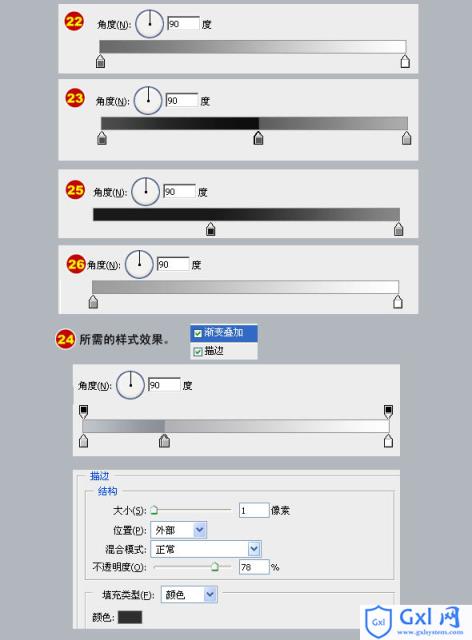Select middle color stop in step 24 gradient

click(x=164, y=441)
